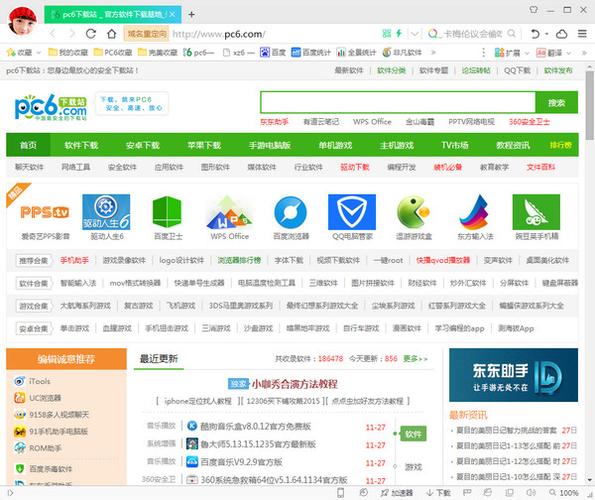The image size is (595, 500).
Task: Click the status bar 加速器 button
Action: coord(397,493)
